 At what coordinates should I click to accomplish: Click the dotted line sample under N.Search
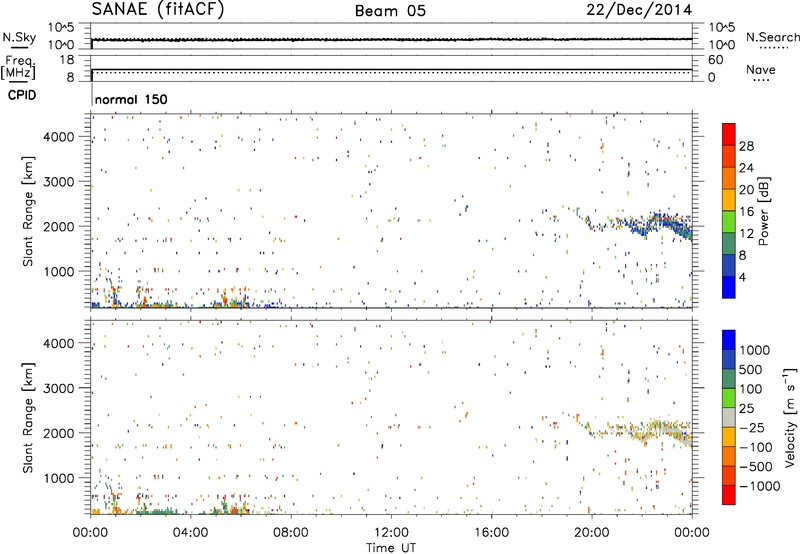[x=774, y=48]
